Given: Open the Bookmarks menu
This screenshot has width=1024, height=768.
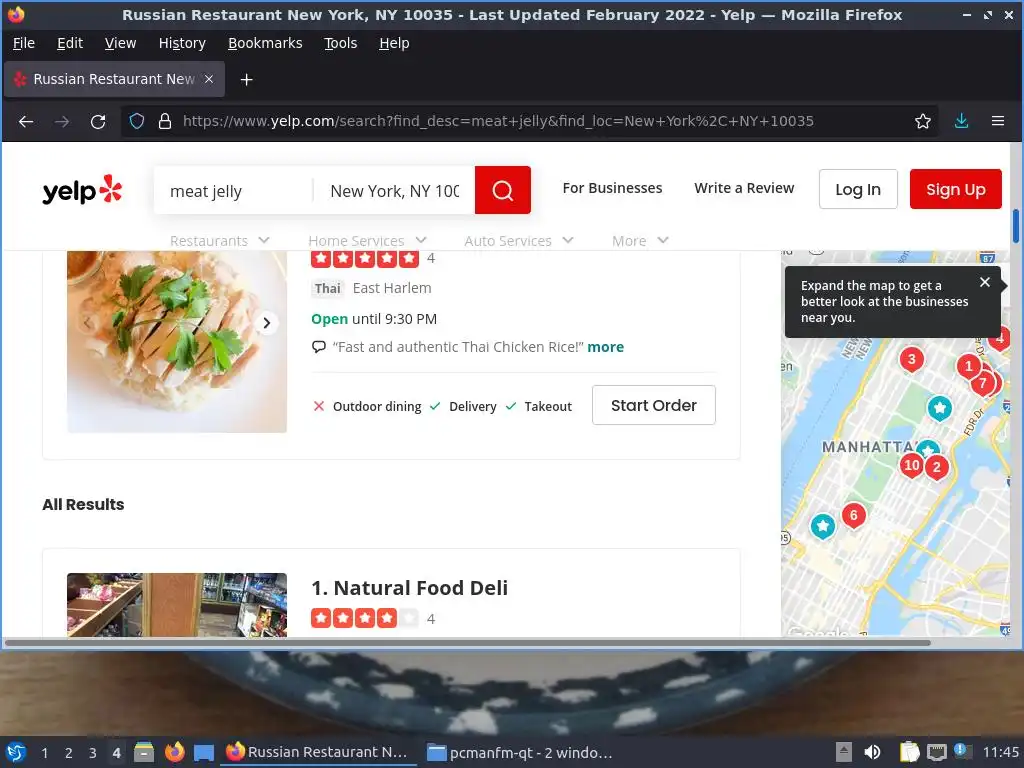Looking at the screenshot, I should (265, 43).
